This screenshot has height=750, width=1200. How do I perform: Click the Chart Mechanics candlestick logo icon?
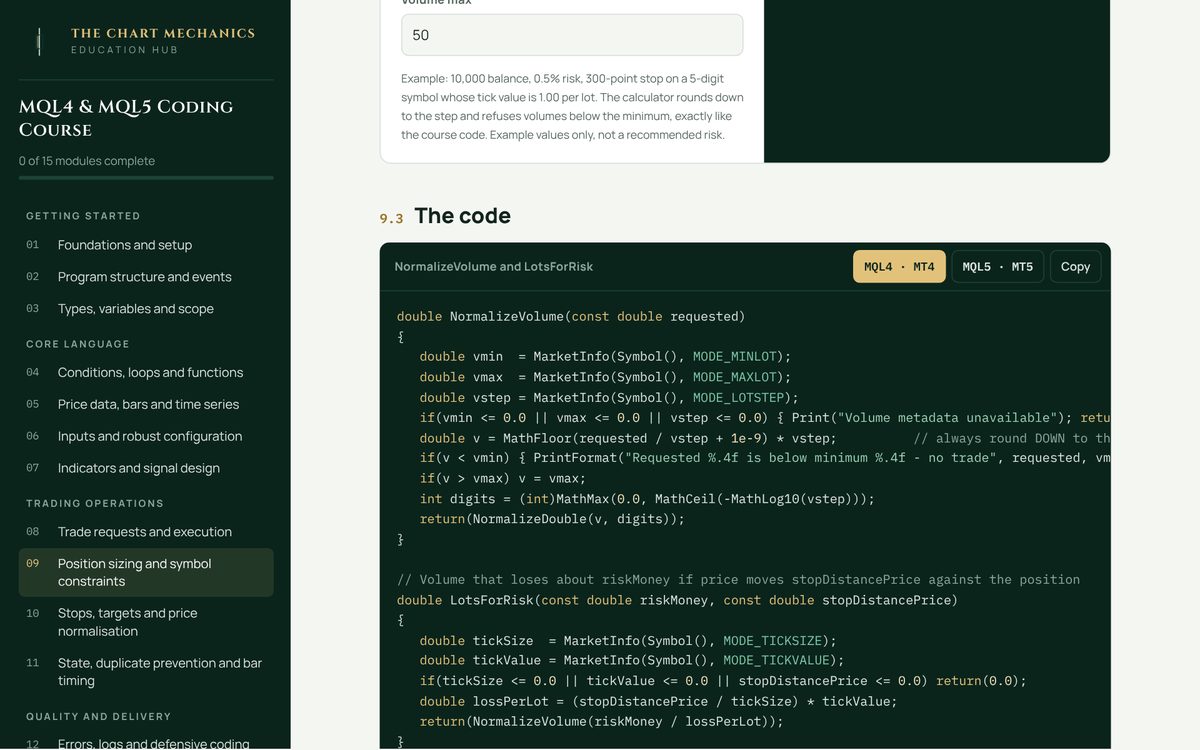coord(39,41)
